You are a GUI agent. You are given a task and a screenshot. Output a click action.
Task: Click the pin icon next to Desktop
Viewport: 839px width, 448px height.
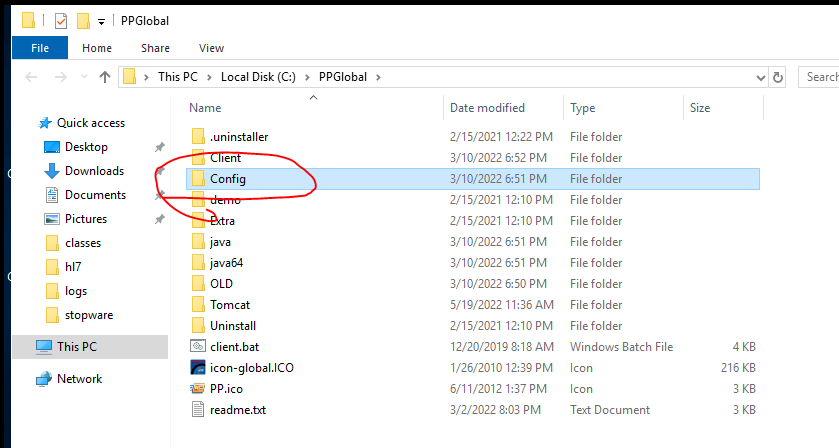[x=159, y=147]
